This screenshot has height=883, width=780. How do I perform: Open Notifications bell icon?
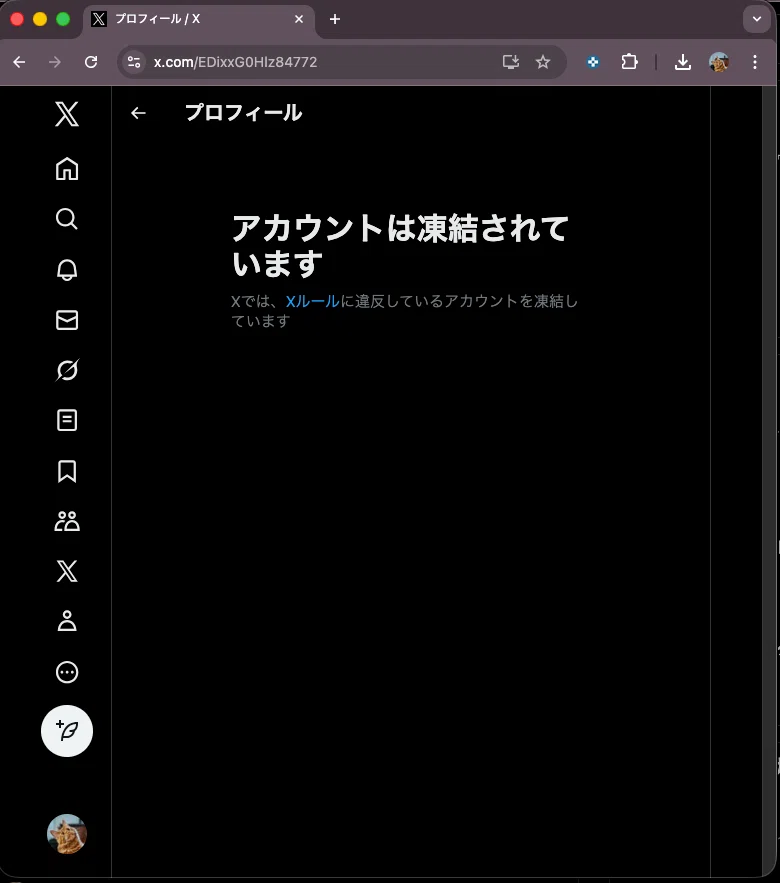pos(67,270)
